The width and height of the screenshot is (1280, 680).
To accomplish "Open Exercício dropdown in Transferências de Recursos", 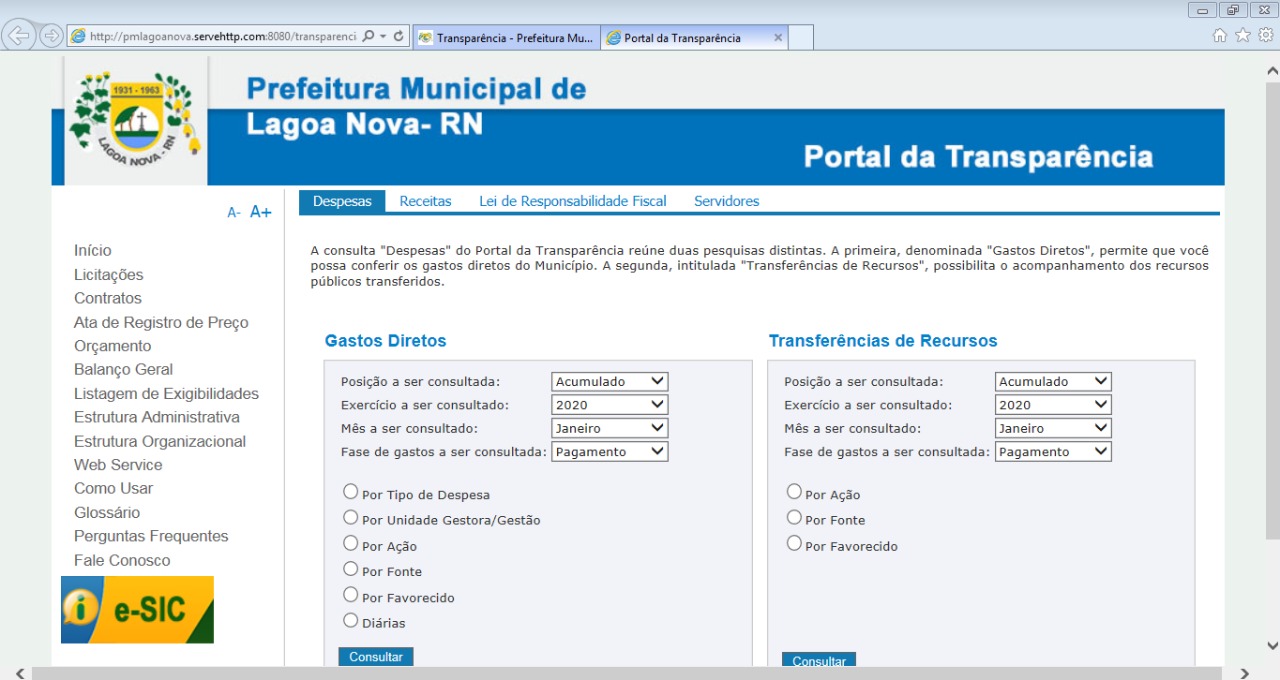I will (1053, 405).
